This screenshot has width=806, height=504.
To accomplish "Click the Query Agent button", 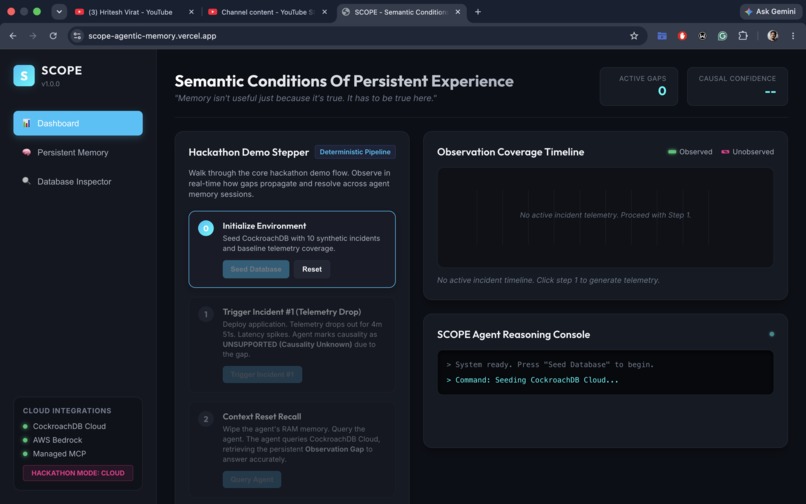I will 252,479.
